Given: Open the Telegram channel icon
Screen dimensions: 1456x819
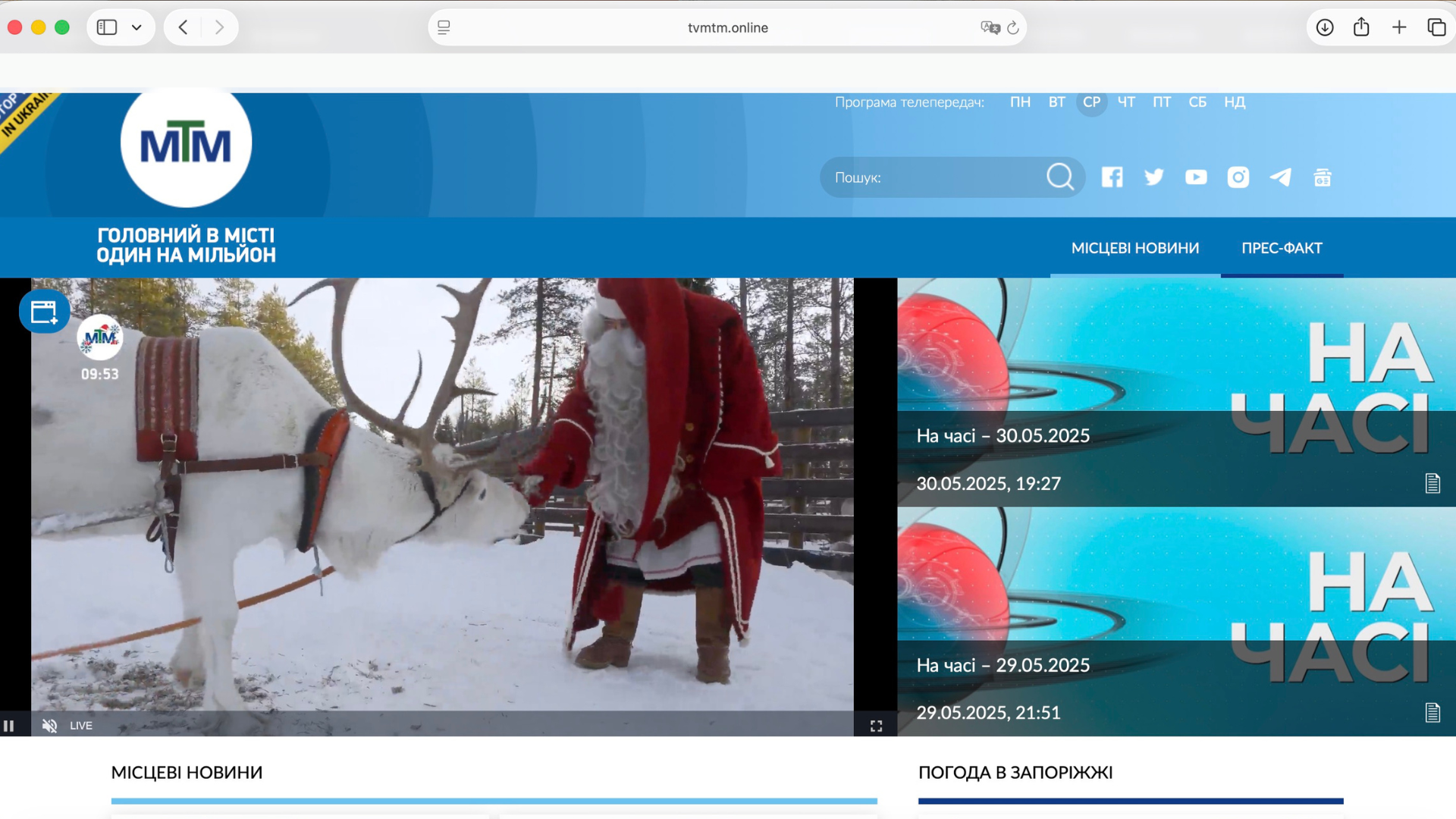Looking at the screenshot, I should pos(1280,177).
